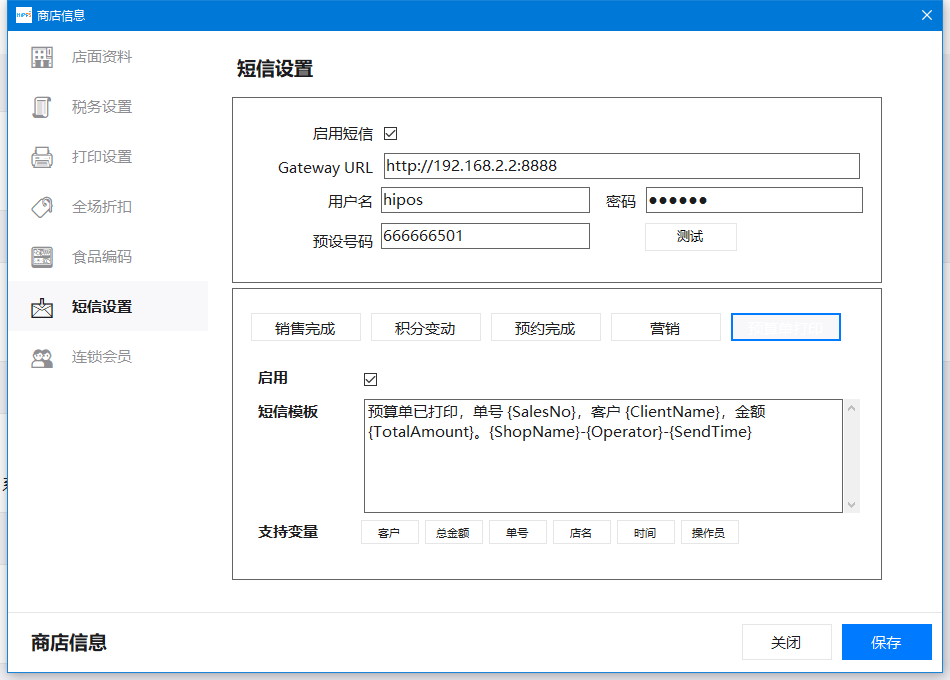Click the store-wide discount tag icon
Viewport: 950px width, 680px height.
tap(42, 207)
